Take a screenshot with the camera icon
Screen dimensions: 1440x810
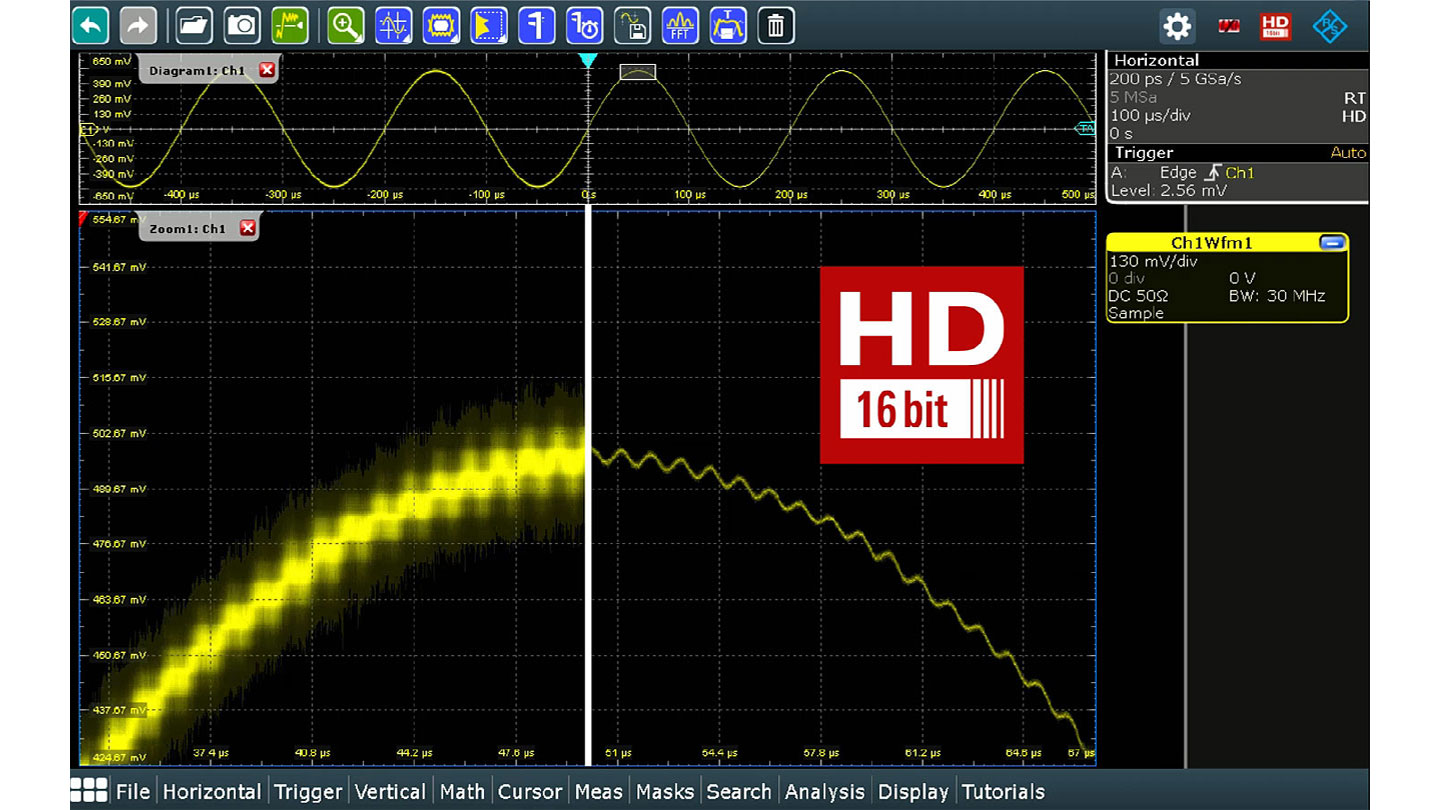click(242, 25)
